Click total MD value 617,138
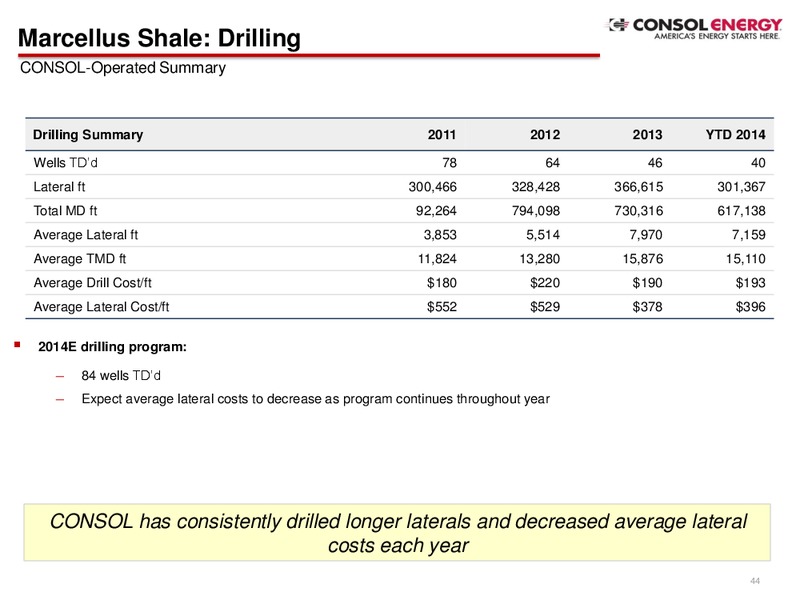This screenshot has width=800, height=600. 741,211
